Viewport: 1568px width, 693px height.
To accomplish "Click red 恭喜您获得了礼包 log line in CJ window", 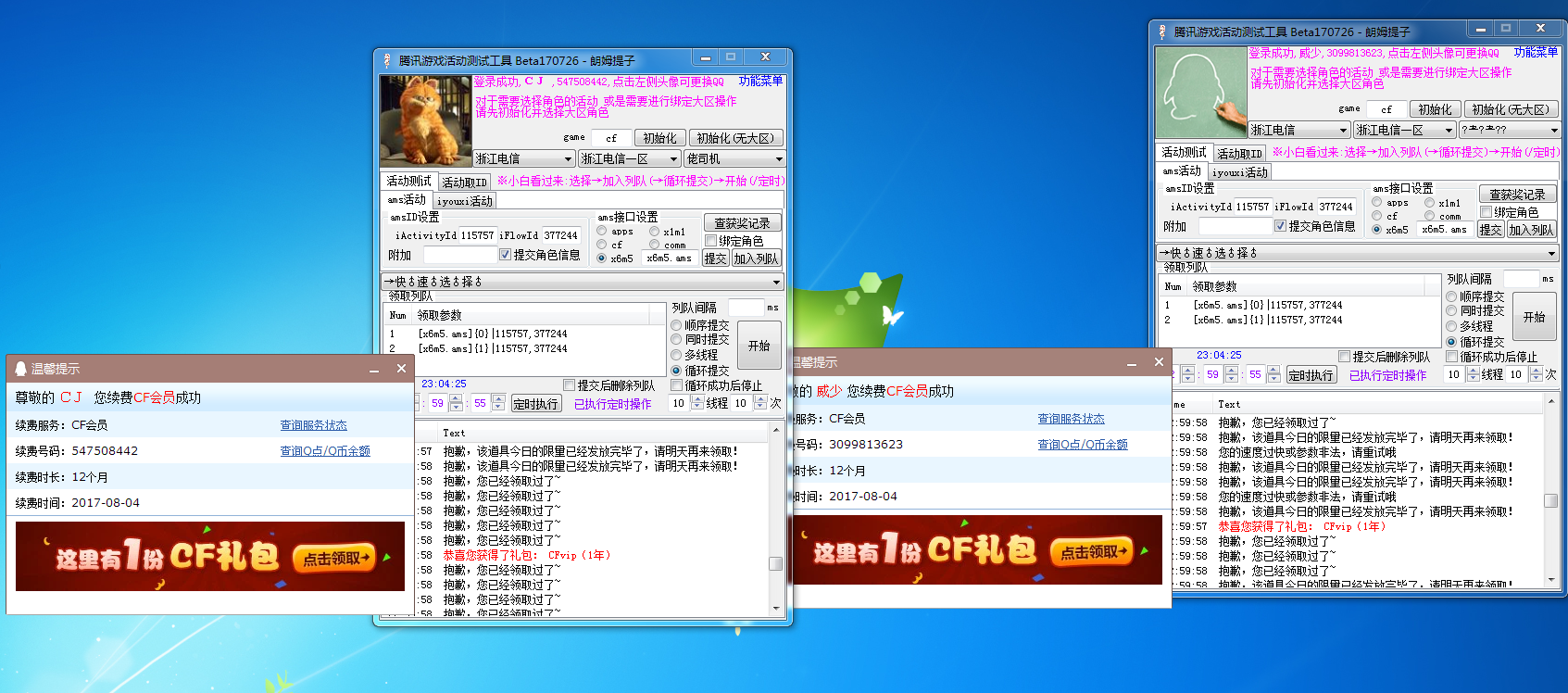I will (526, 555).
